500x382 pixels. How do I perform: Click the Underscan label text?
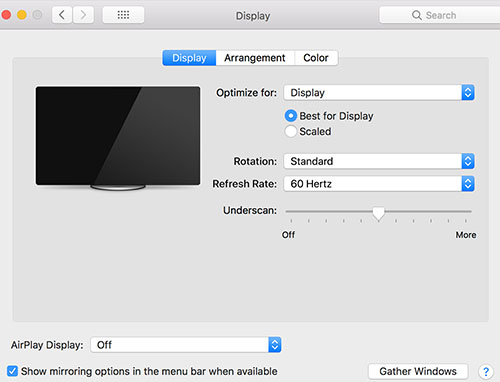(250, 210)
